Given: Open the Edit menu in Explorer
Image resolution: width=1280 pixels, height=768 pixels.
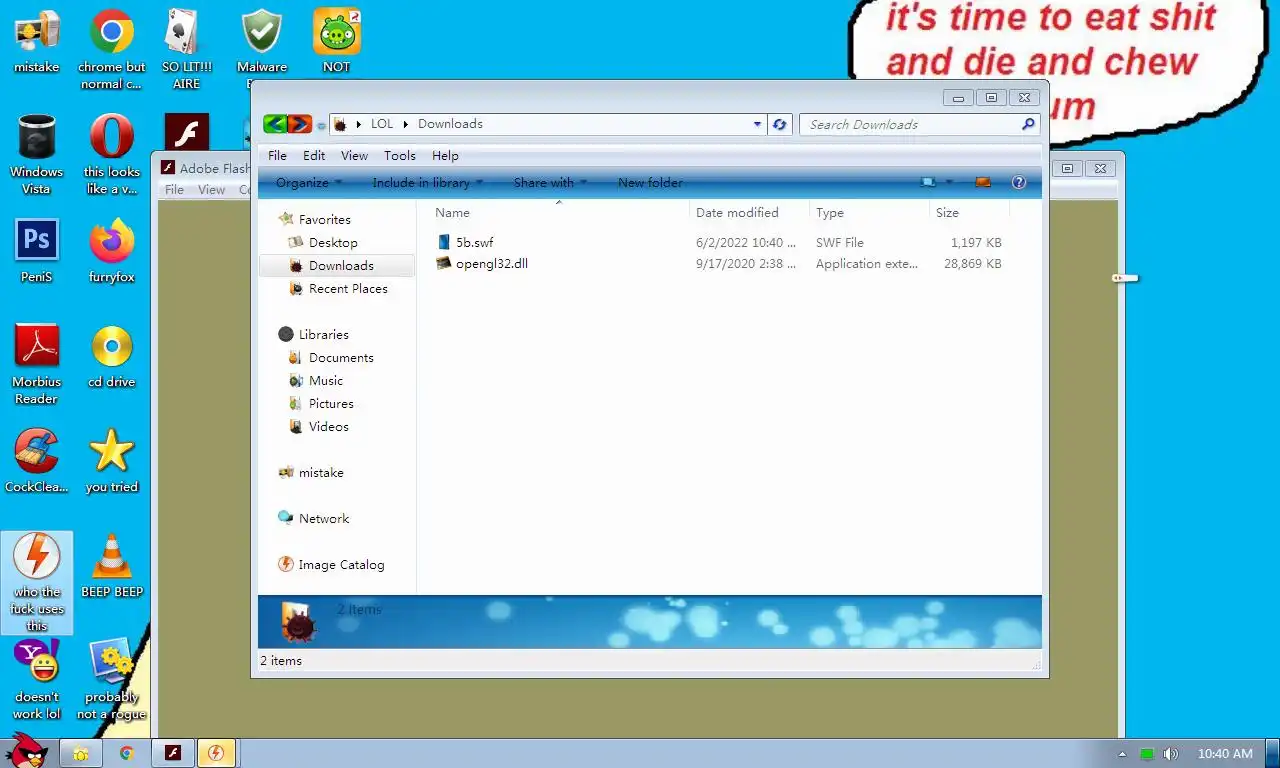Looking at the screenshot, I should coord(314,156).
